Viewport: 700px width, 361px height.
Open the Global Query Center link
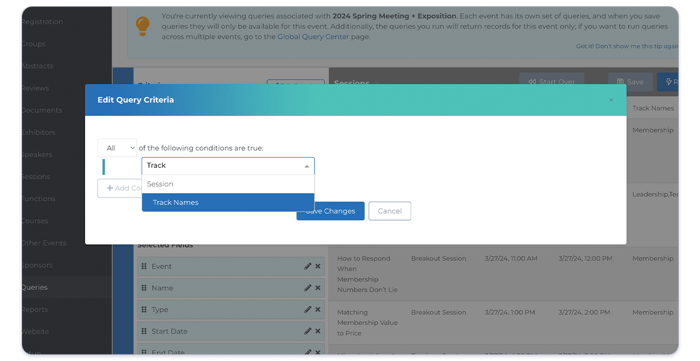click(313, 37)
